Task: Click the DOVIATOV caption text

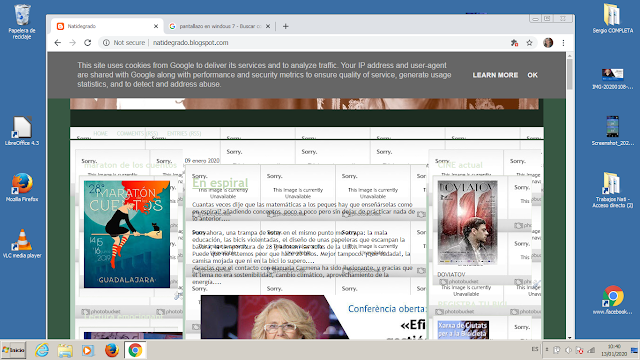Action: pyautogui.click(x=451, y=275)
